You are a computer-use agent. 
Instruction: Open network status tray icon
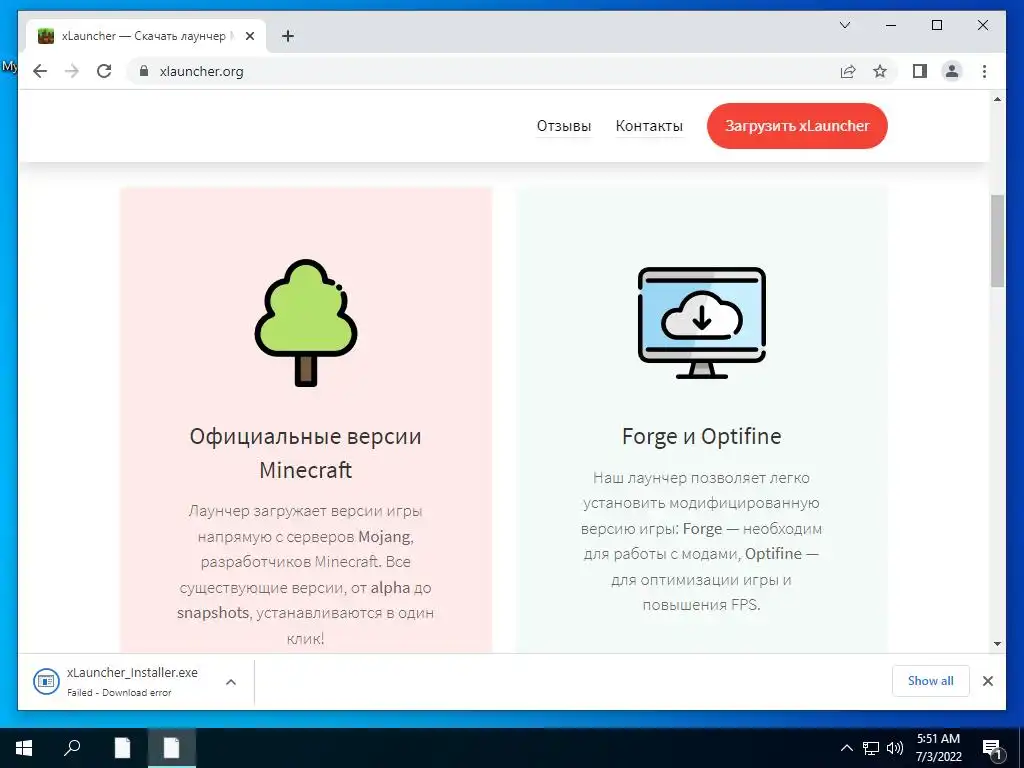[871, 748]
